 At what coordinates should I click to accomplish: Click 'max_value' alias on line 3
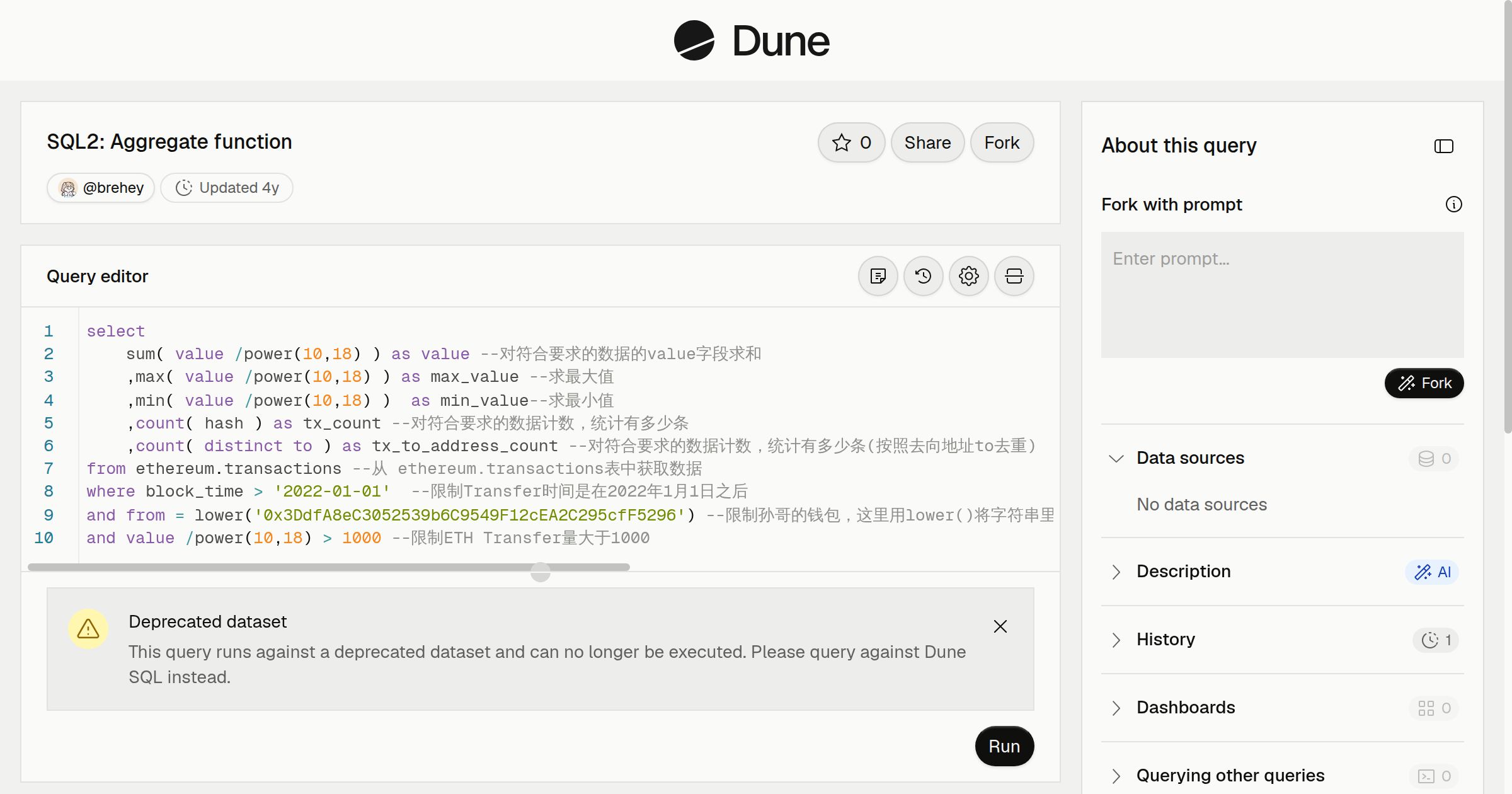[x=474, y=376]
